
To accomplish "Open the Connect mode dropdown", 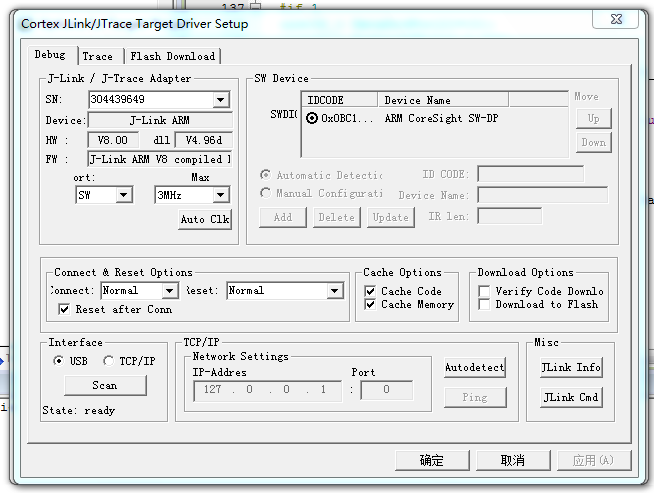I will click(x=169, y=291).
